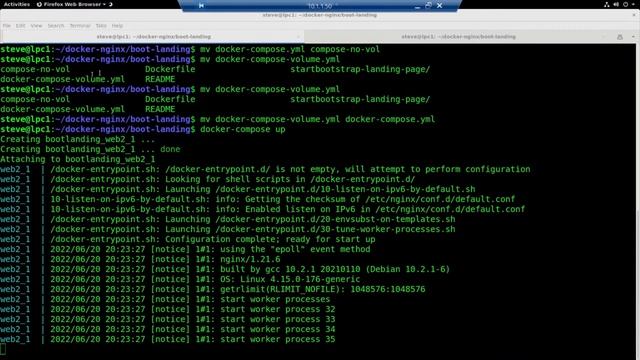Click 'mv docker-compose.yml compose-no-vol' command line
Image resolution: width=640 pixels, height=360 pixels.
point(290,49)
